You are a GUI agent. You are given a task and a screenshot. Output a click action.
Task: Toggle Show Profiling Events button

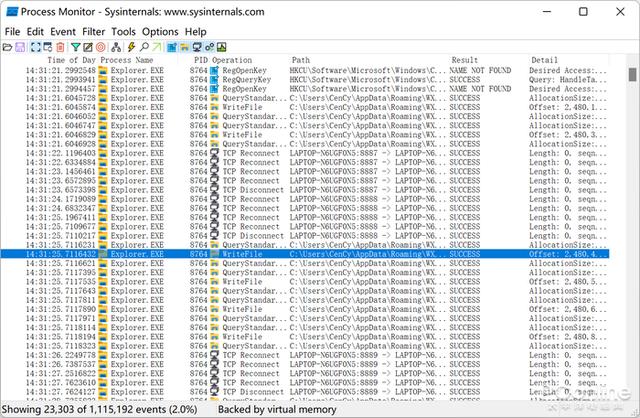[222, 47]
